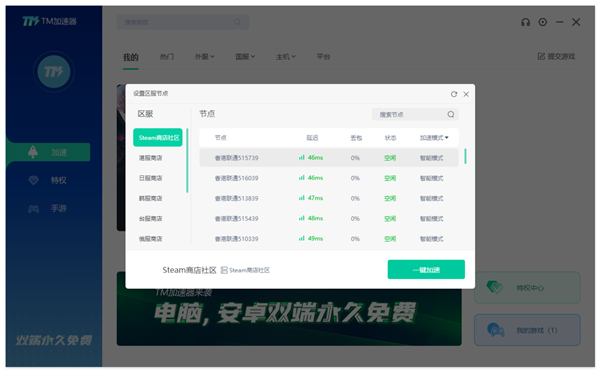Click the server icon beside Steam商店社区 footer
This screenshot has width=600, height=372.
point(224,270)
